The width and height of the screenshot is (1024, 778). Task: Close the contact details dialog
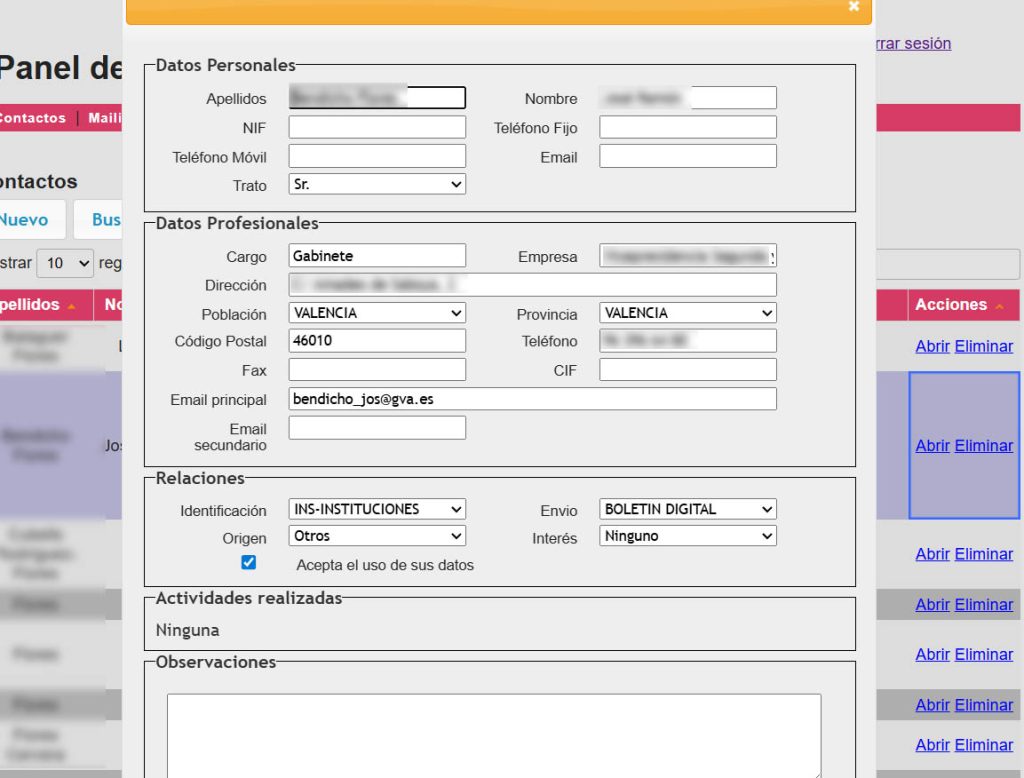853,6
